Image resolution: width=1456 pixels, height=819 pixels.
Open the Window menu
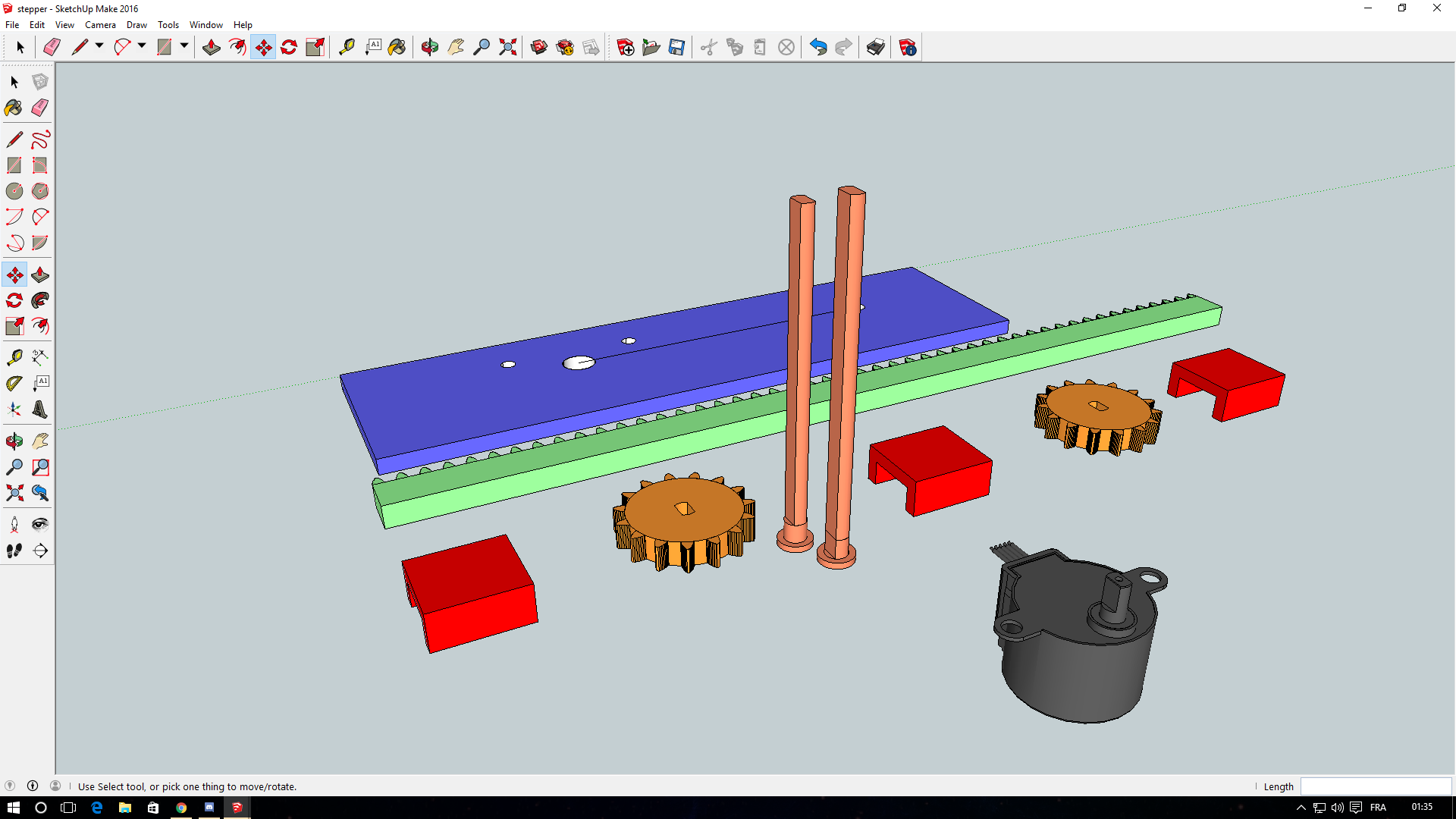(x=206, y=25)
